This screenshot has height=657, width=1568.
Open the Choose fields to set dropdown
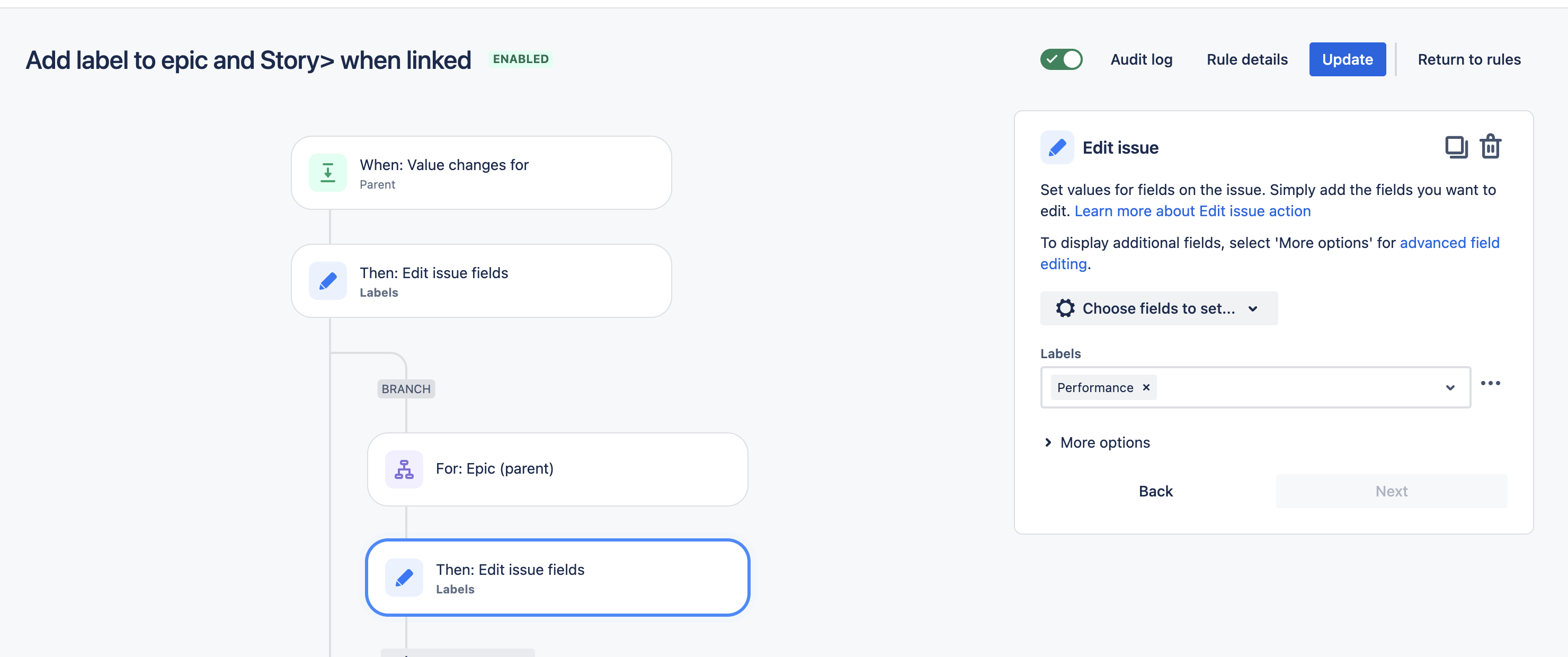[1158, 308]
